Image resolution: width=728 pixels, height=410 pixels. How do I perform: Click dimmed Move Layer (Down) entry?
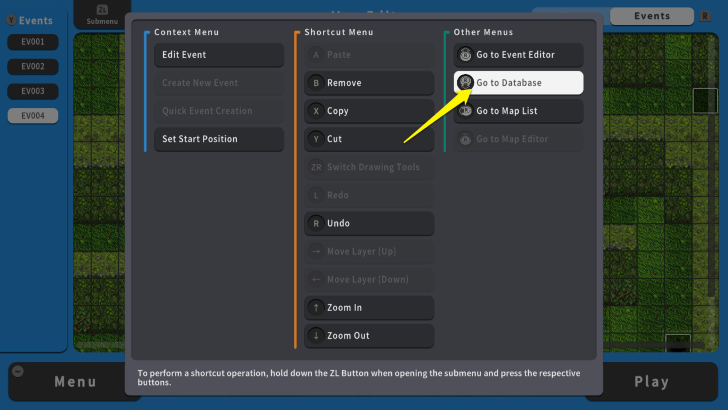pos(369,280)
